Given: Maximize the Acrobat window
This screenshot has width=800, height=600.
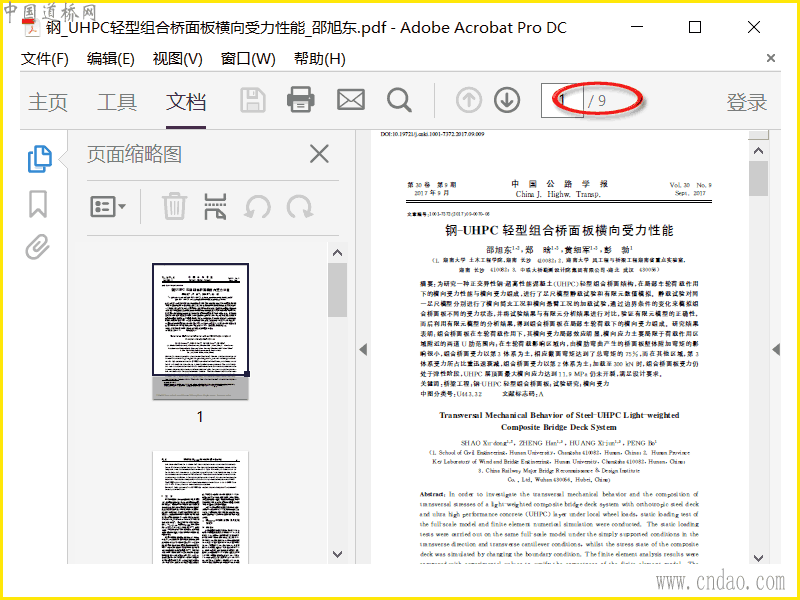Looking at the screenshot, I should (695, 27).
